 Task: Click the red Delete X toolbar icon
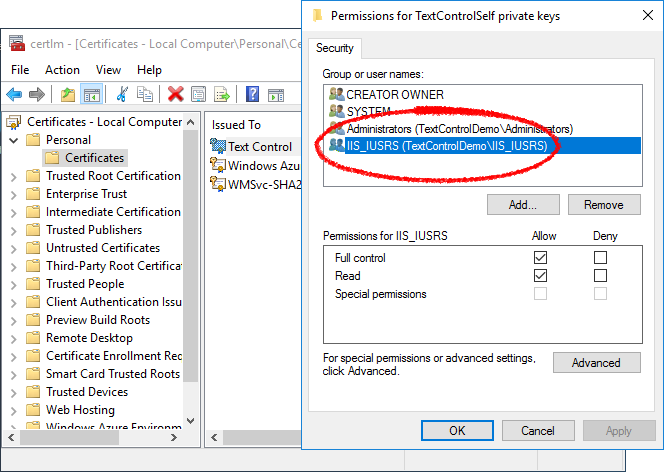[175, 94]
